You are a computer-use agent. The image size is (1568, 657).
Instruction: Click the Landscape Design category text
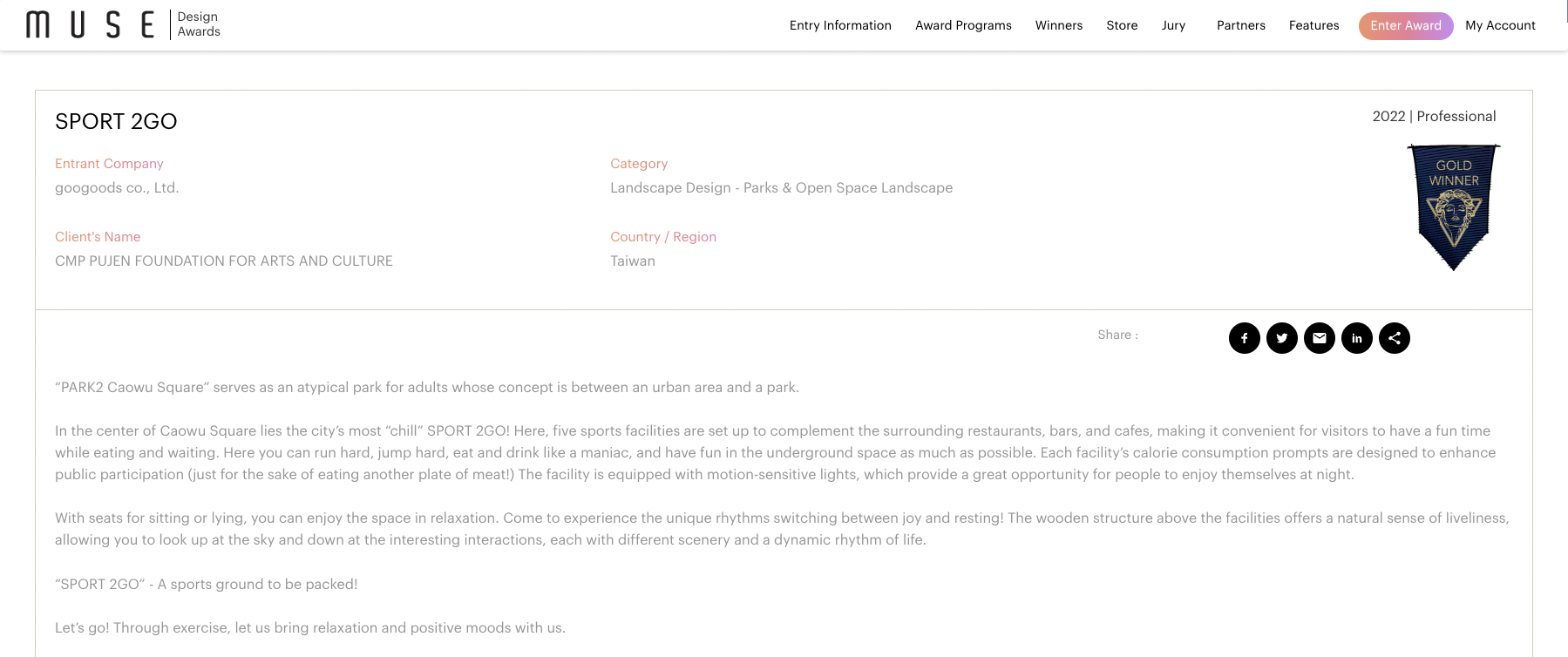click(x=781, y=187)
